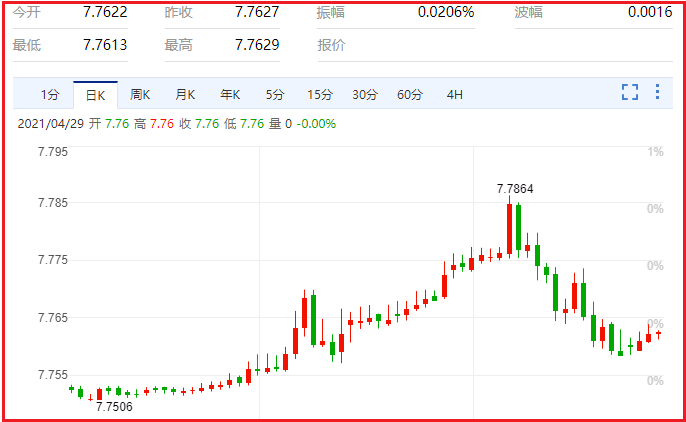
Task: Click the 昨收 value 7.7627
Action: [x=257, y=12]
